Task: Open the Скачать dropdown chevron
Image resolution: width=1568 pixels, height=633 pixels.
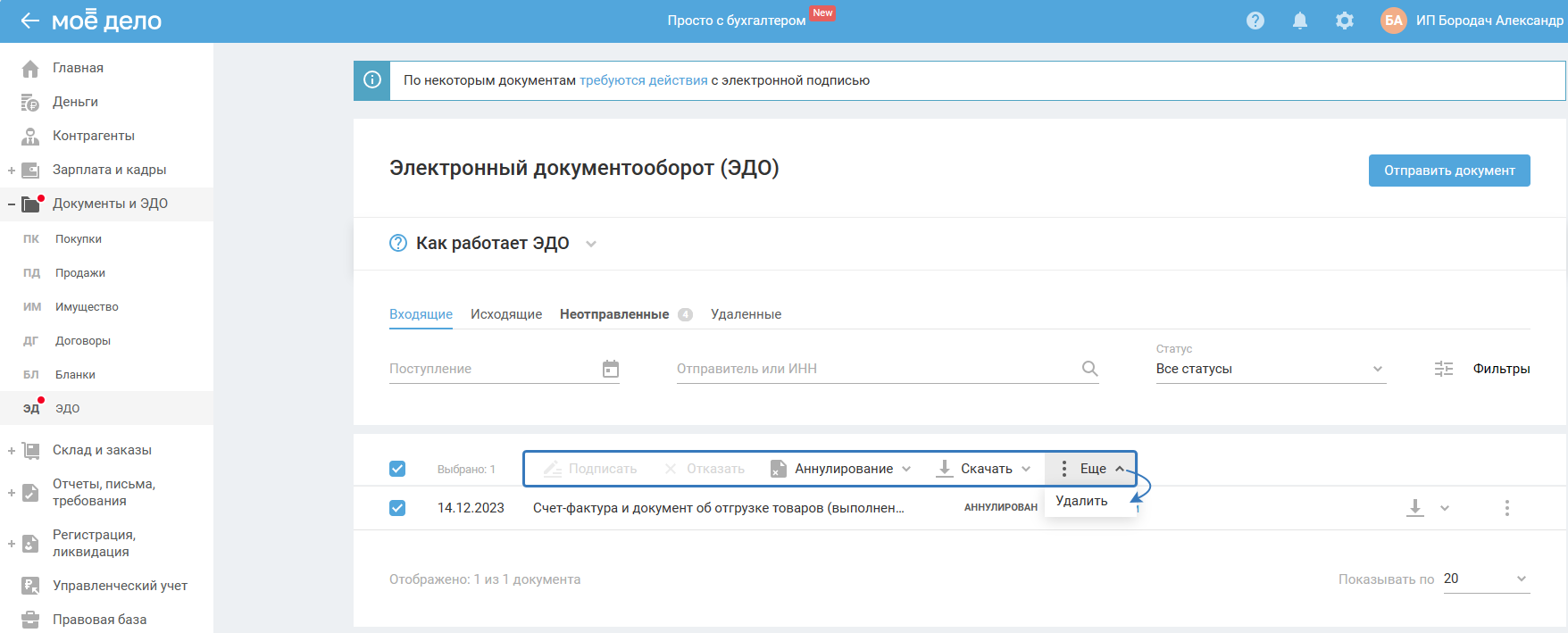Action: (1026, 469)
